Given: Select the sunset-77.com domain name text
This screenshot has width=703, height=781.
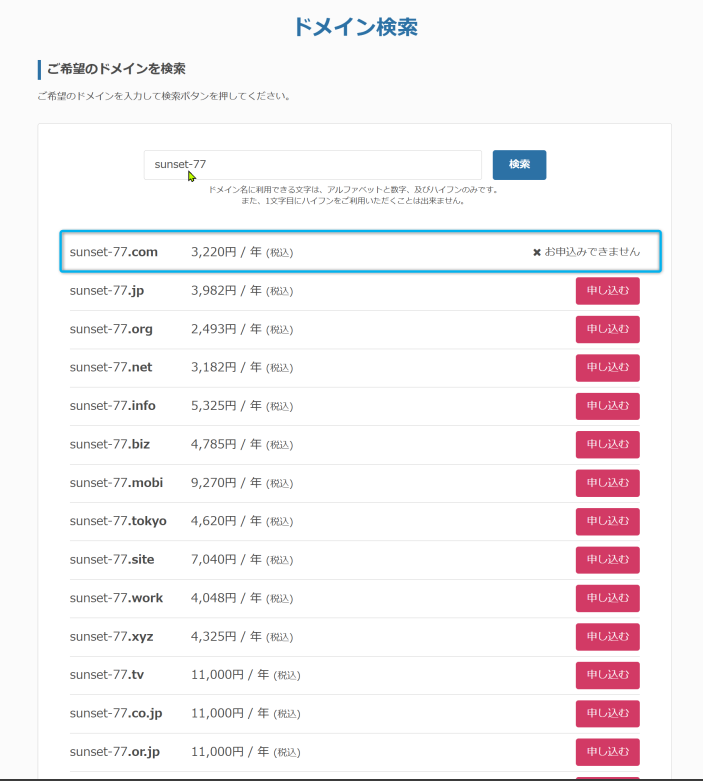Looking at the screenshot, I should tap(114, 252).
